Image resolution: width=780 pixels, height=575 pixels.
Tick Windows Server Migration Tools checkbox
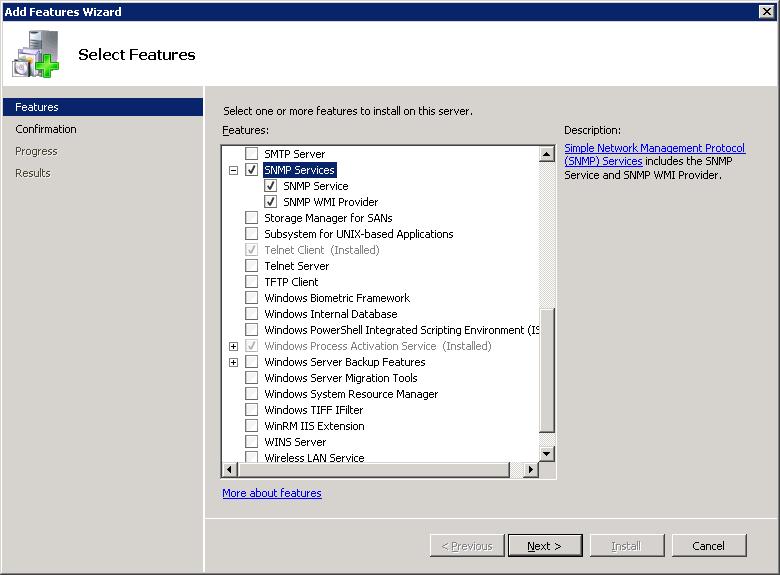coord(252,378)
